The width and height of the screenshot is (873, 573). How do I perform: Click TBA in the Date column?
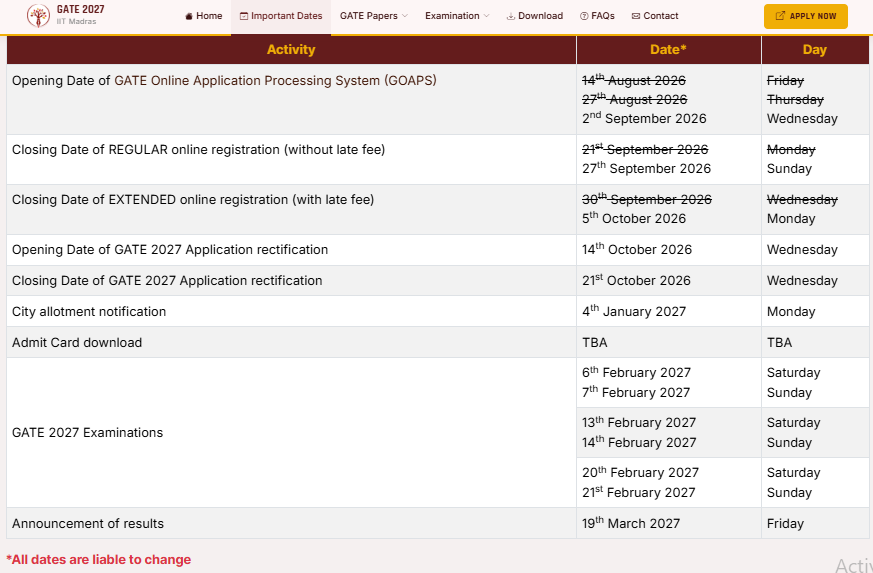(x=595, y=342)
